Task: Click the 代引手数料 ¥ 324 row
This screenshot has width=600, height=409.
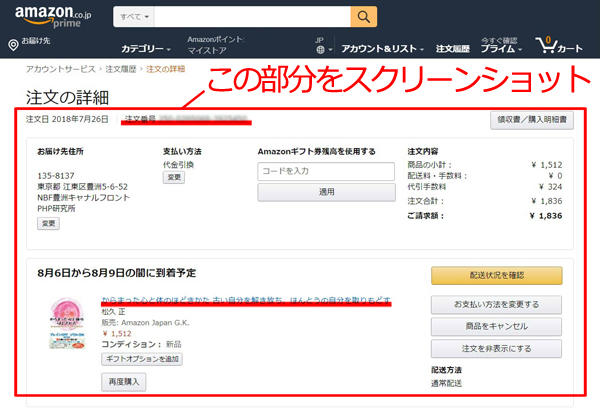Action: 485,187
